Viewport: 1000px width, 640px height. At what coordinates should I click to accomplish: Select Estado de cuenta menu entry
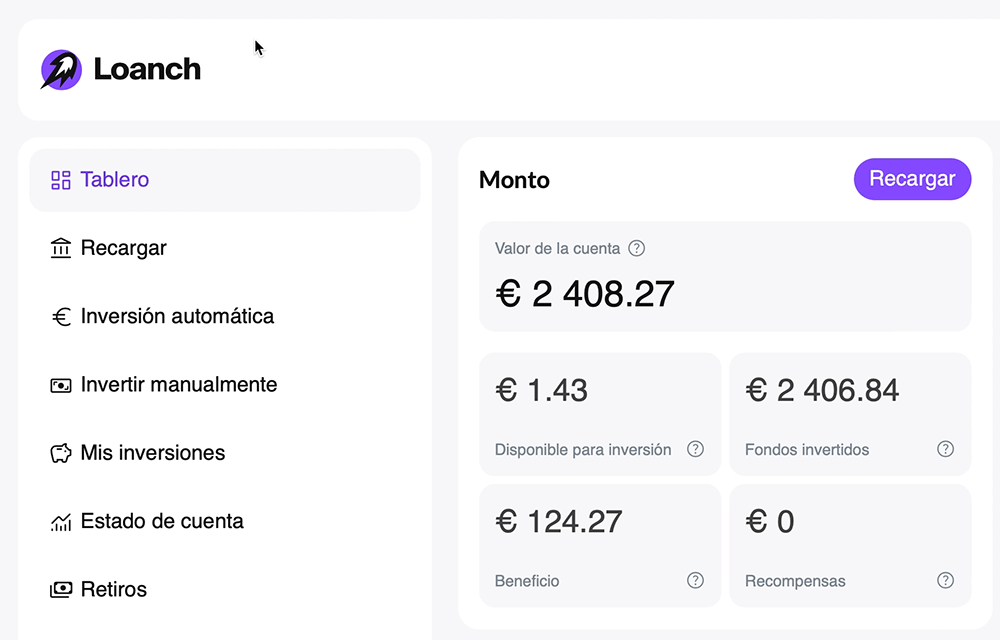(x=162, y=521)
